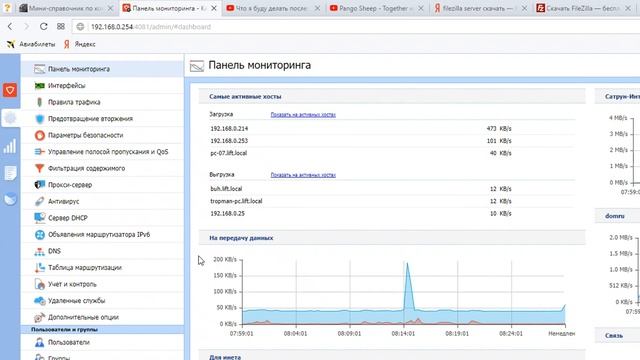Click the browser reload button
640x360 pixels.
[43, 27]
